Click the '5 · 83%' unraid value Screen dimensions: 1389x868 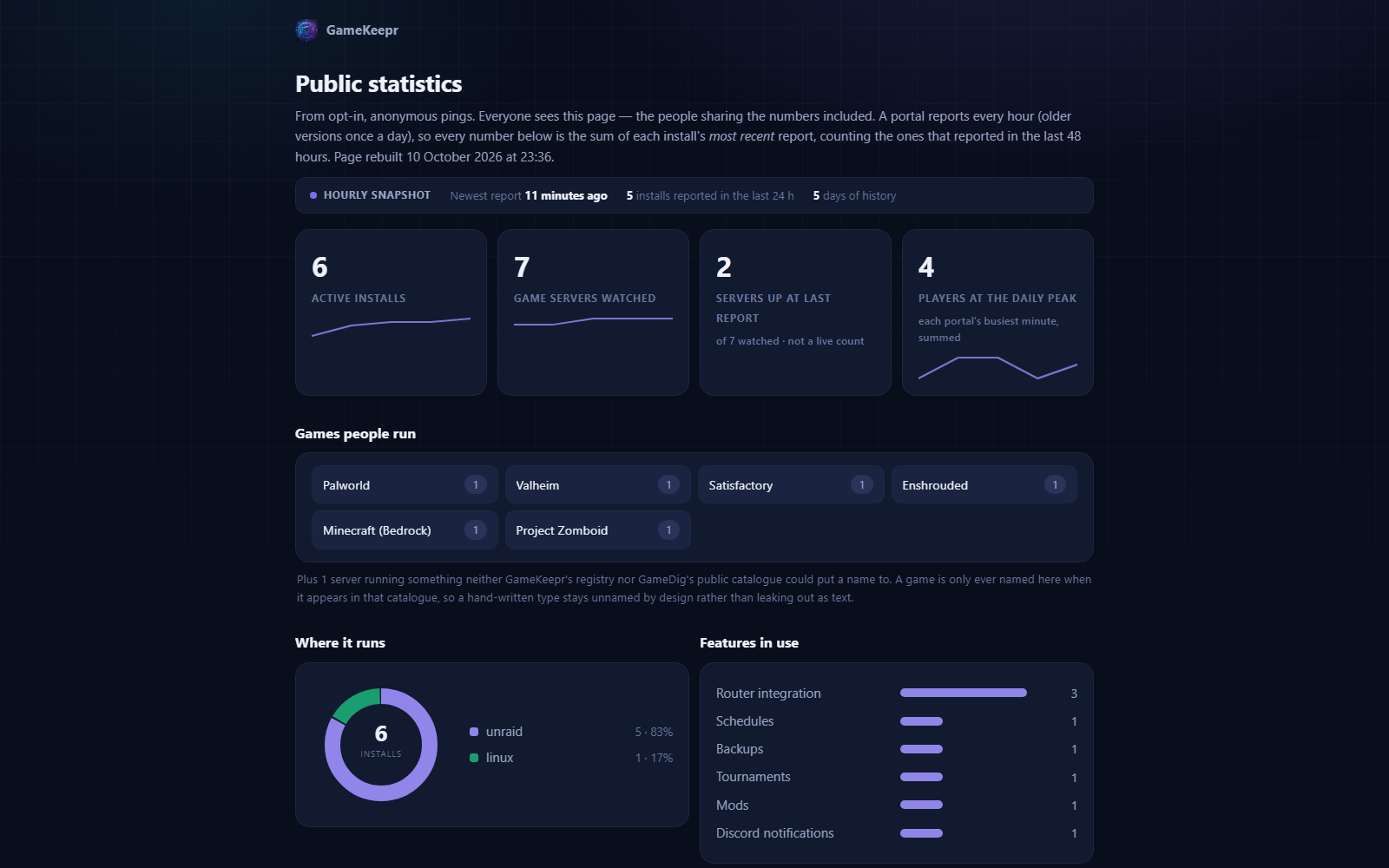point(654,733)
